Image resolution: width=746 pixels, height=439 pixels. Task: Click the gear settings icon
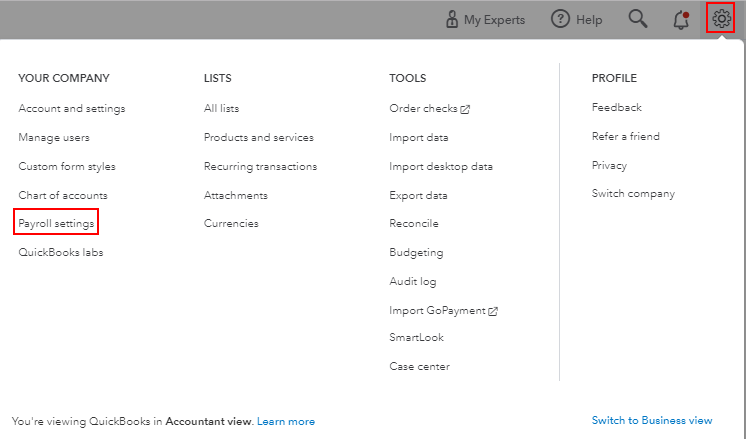coord(720,19)
